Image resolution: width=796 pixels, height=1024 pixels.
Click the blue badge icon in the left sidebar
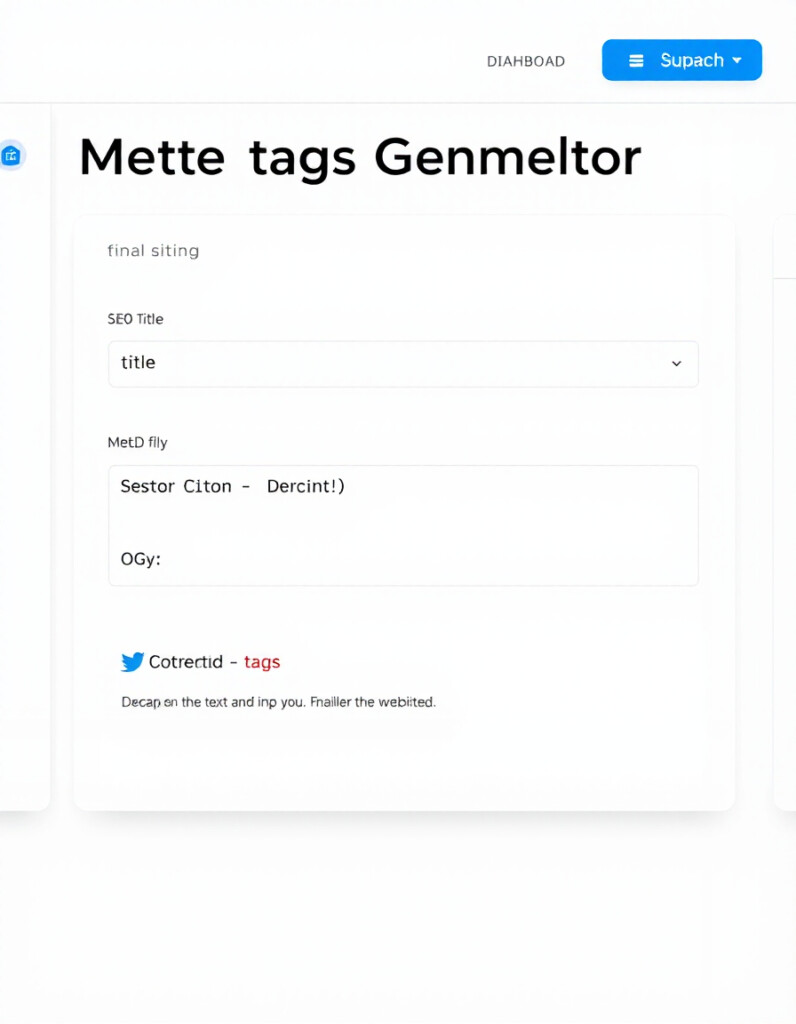click(12, 155)
